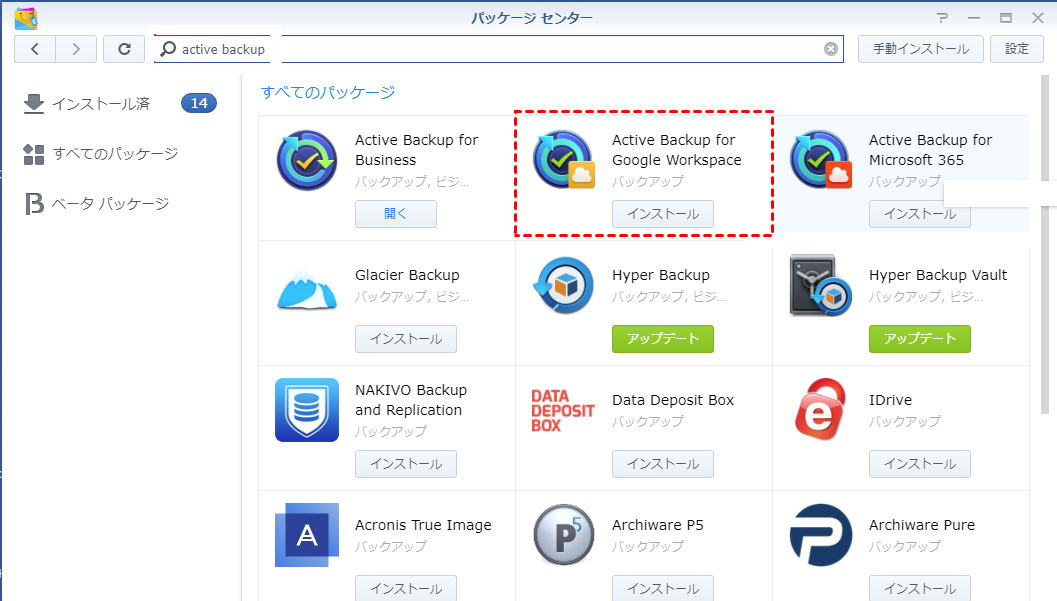Click Active Backup for Google Workspace icon

pos(564,160)
